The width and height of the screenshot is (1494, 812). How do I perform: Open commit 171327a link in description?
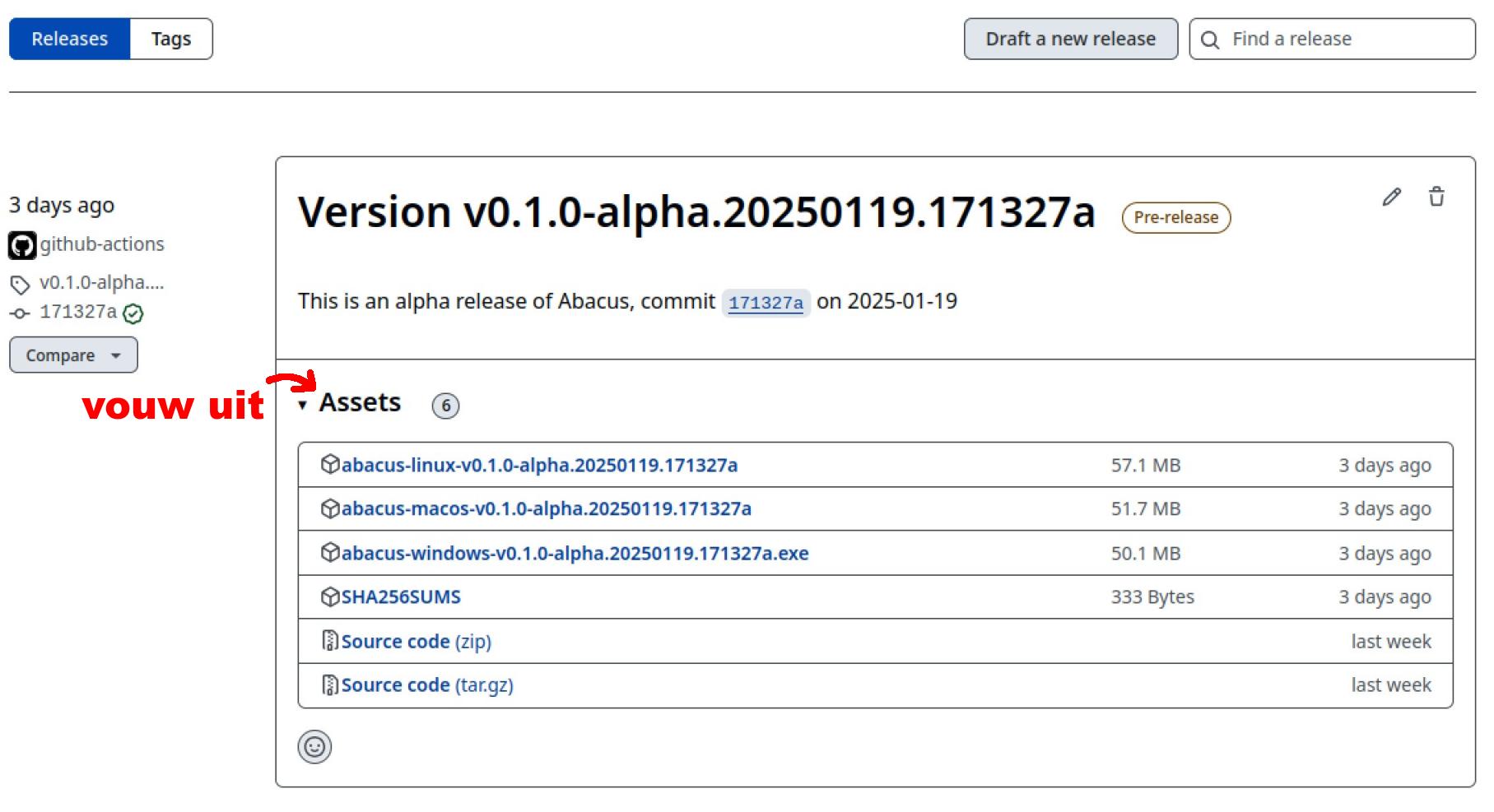click(x=766, y=303)
